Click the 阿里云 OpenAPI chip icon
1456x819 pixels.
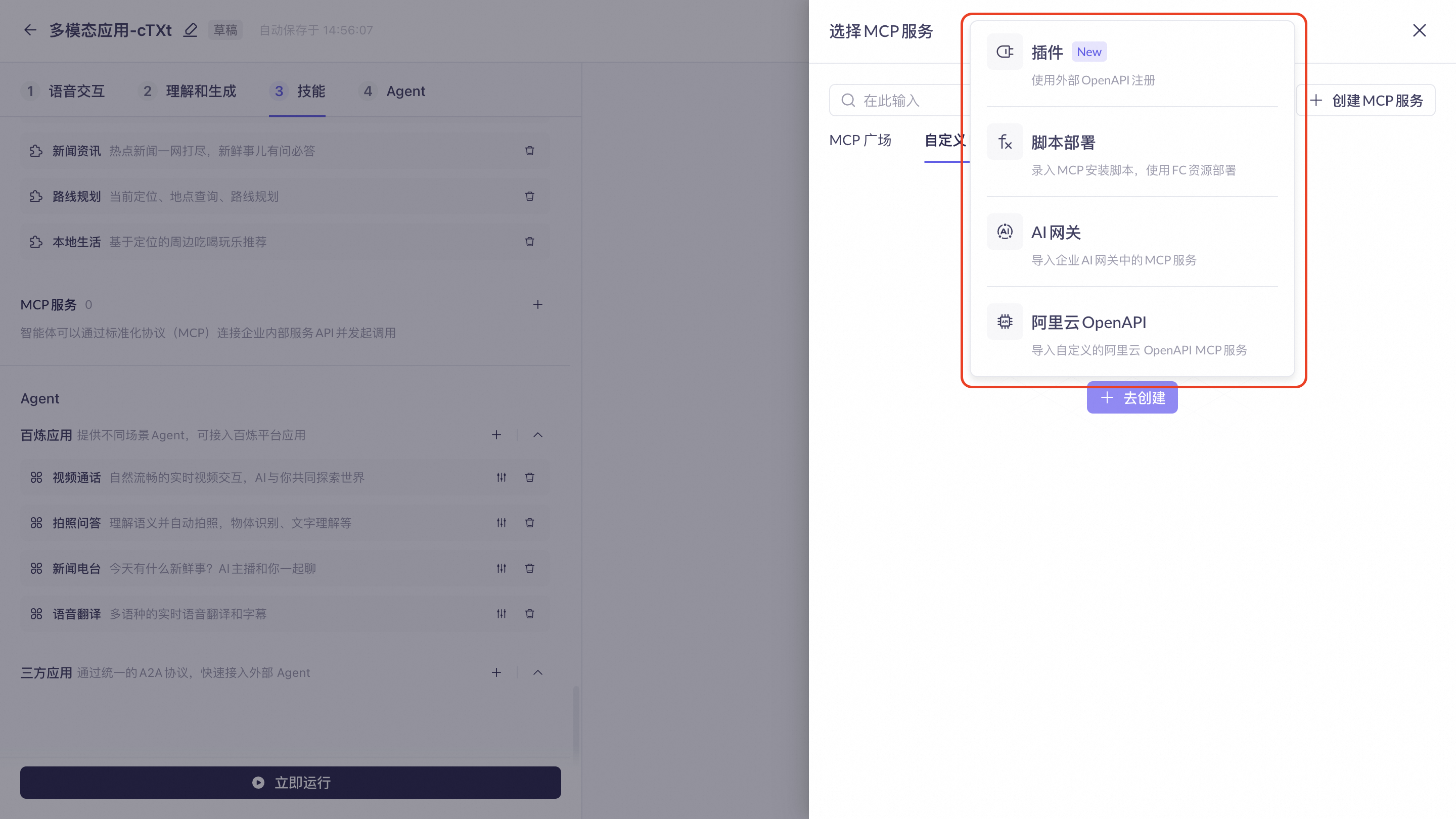point(1005,322)
